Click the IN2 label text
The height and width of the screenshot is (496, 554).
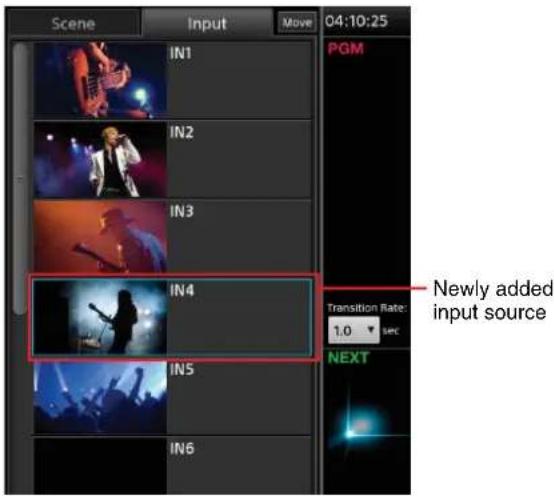point(182,132)
